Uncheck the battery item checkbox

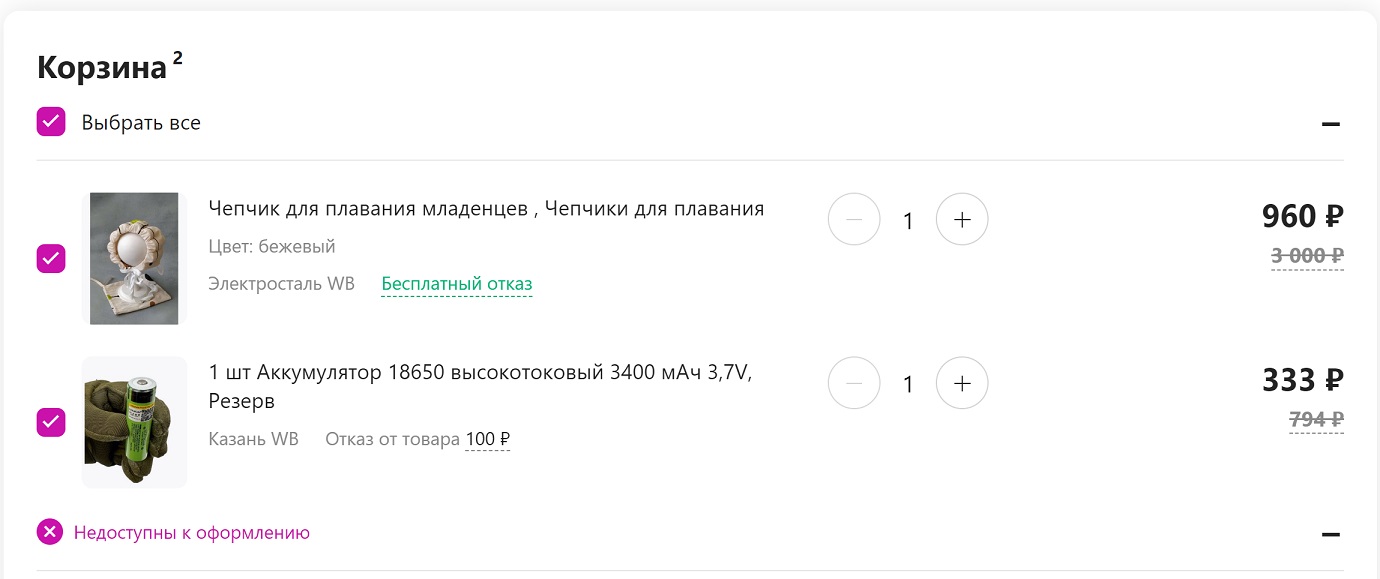point(51,422)
